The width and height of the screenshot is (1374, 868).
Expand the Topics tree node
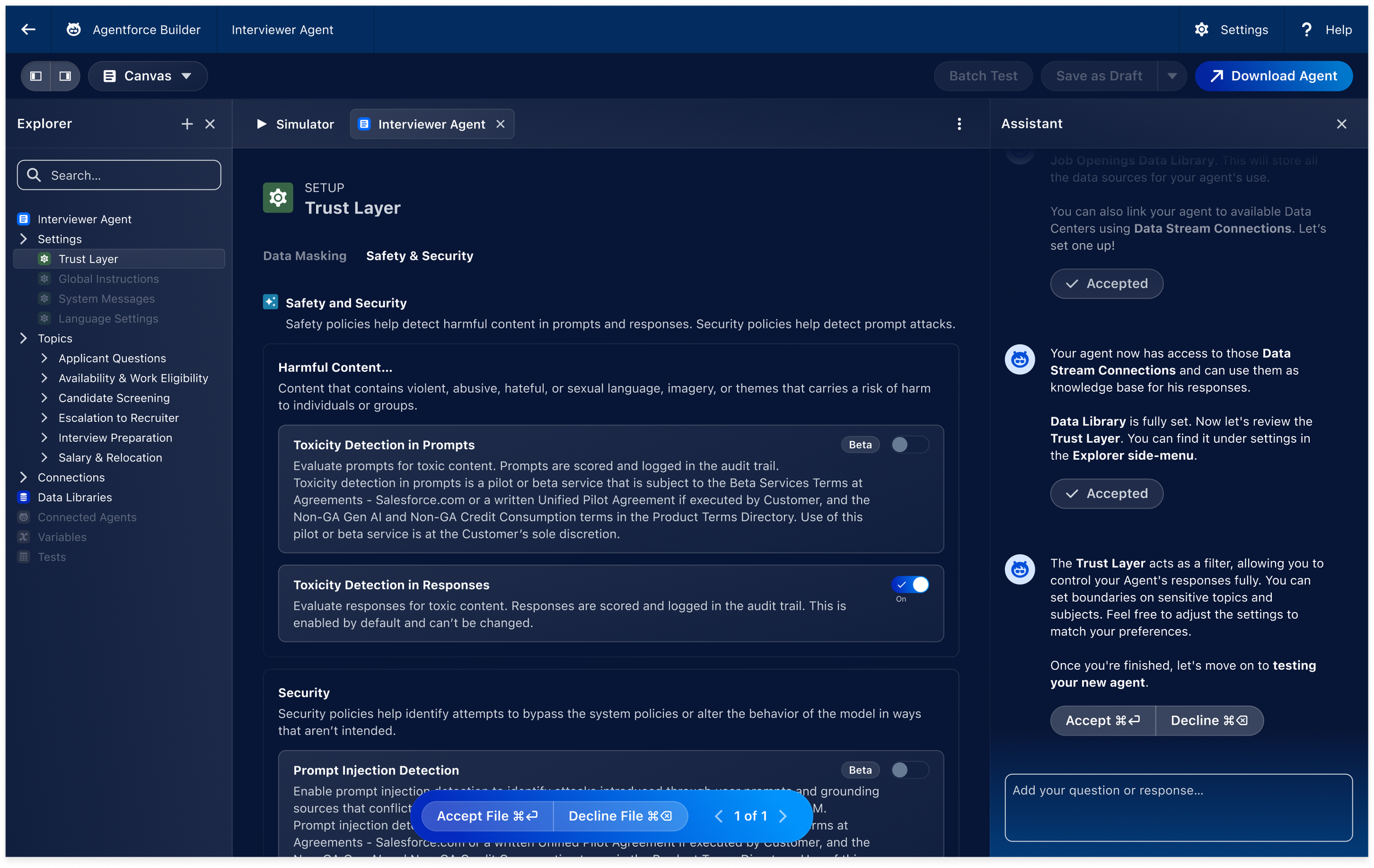pyautogui.click(x=24, y=338)
